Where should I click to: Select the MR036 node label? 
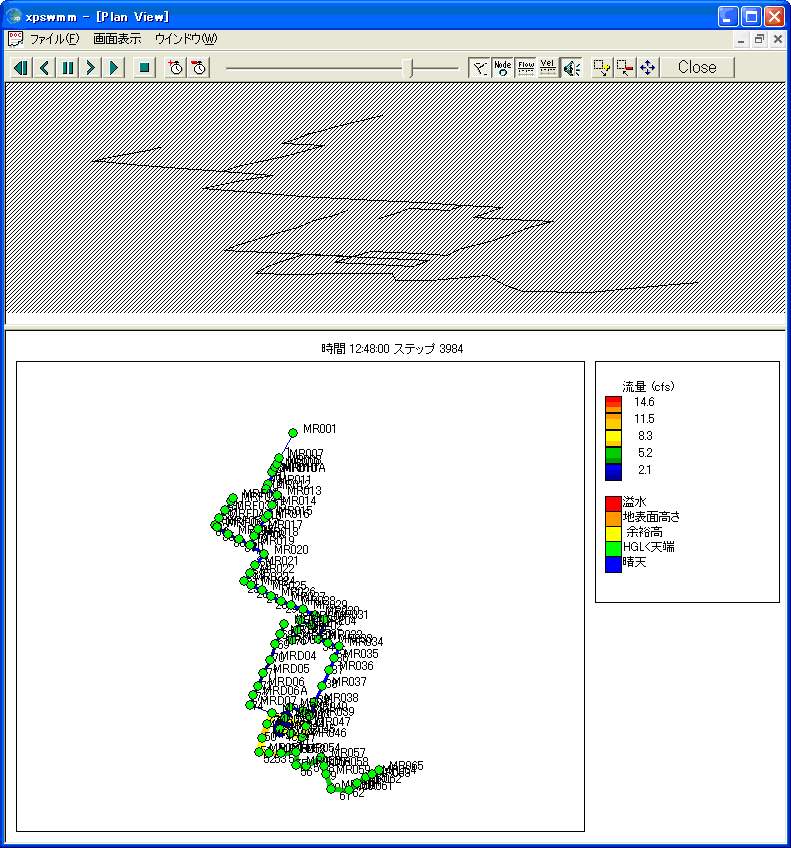point(356,666)
